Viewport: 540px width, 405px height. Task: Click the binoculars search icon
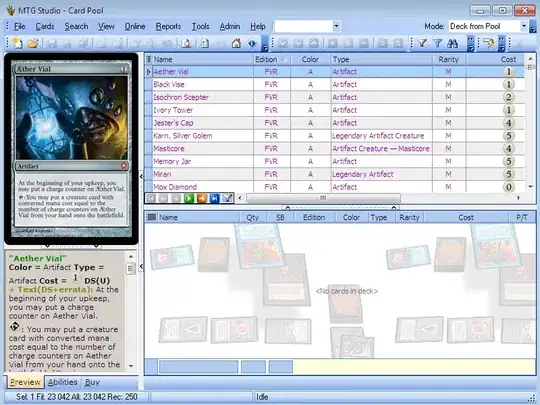click(x=453, y=43)
